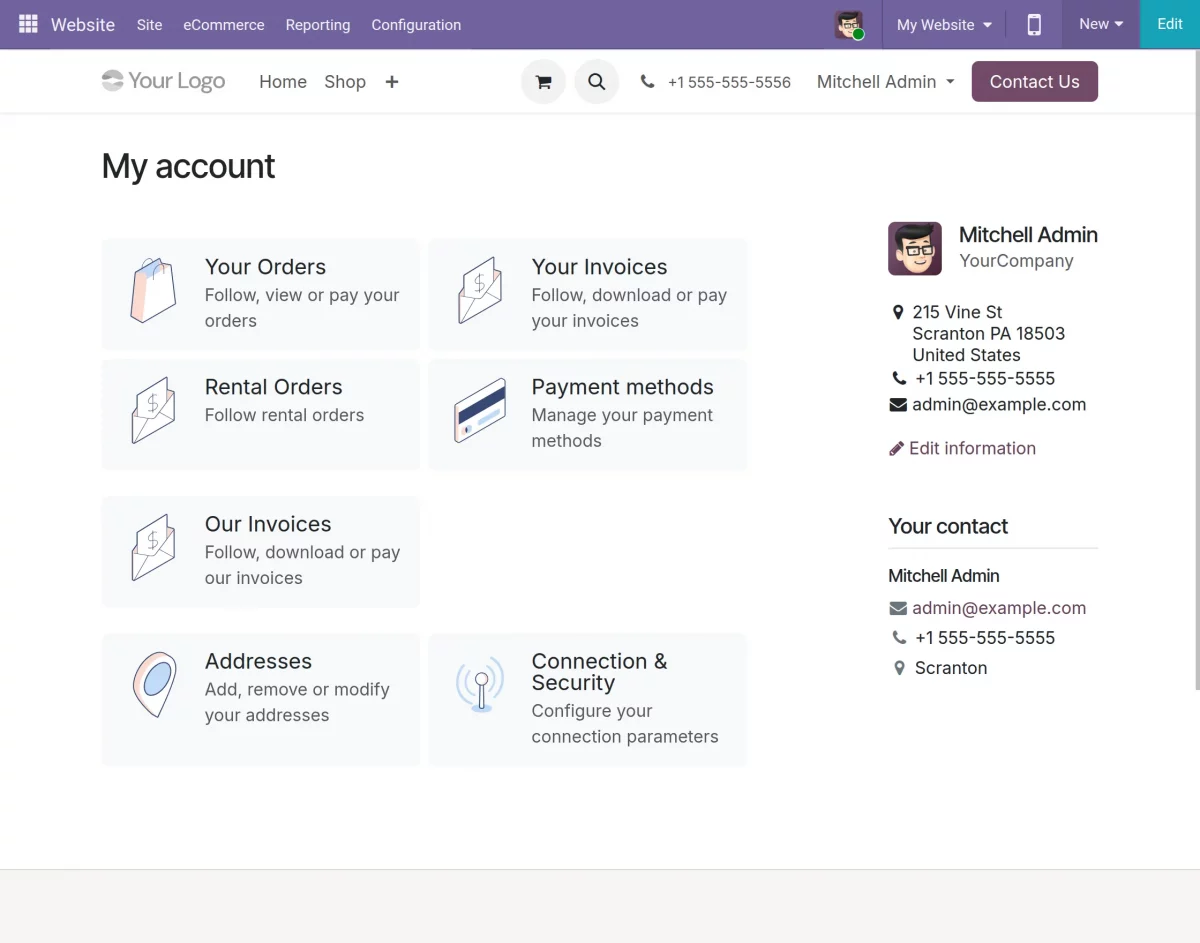Open the Site menu

tap(149, 25)
